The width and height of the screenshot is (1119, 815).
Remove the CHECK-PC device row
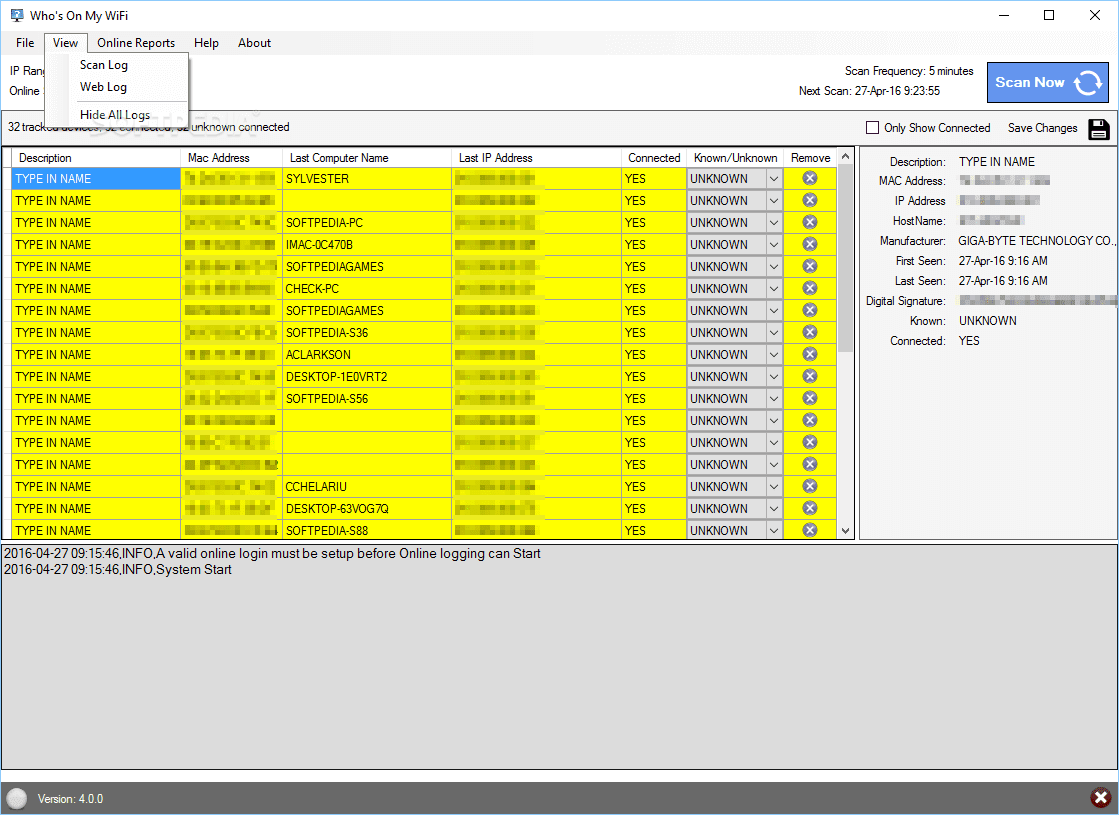[809, 288]
